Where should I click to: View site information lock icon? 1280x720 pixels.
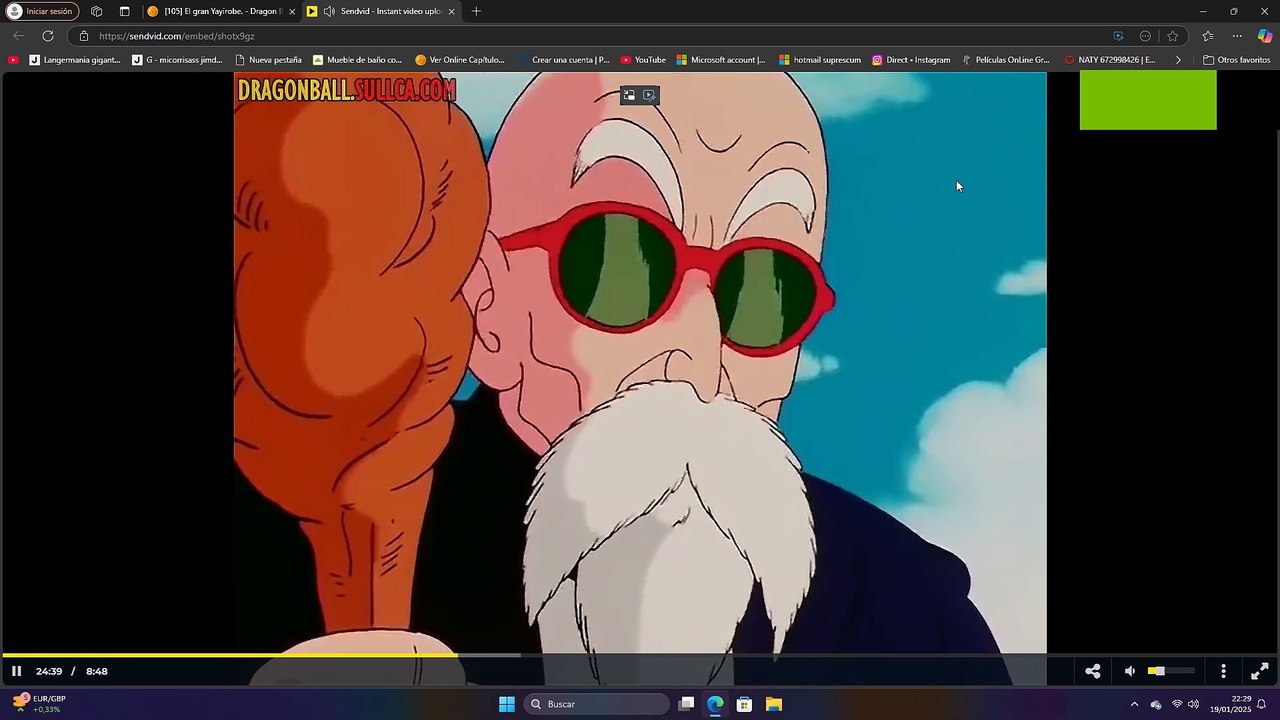(x=84, y=36)
